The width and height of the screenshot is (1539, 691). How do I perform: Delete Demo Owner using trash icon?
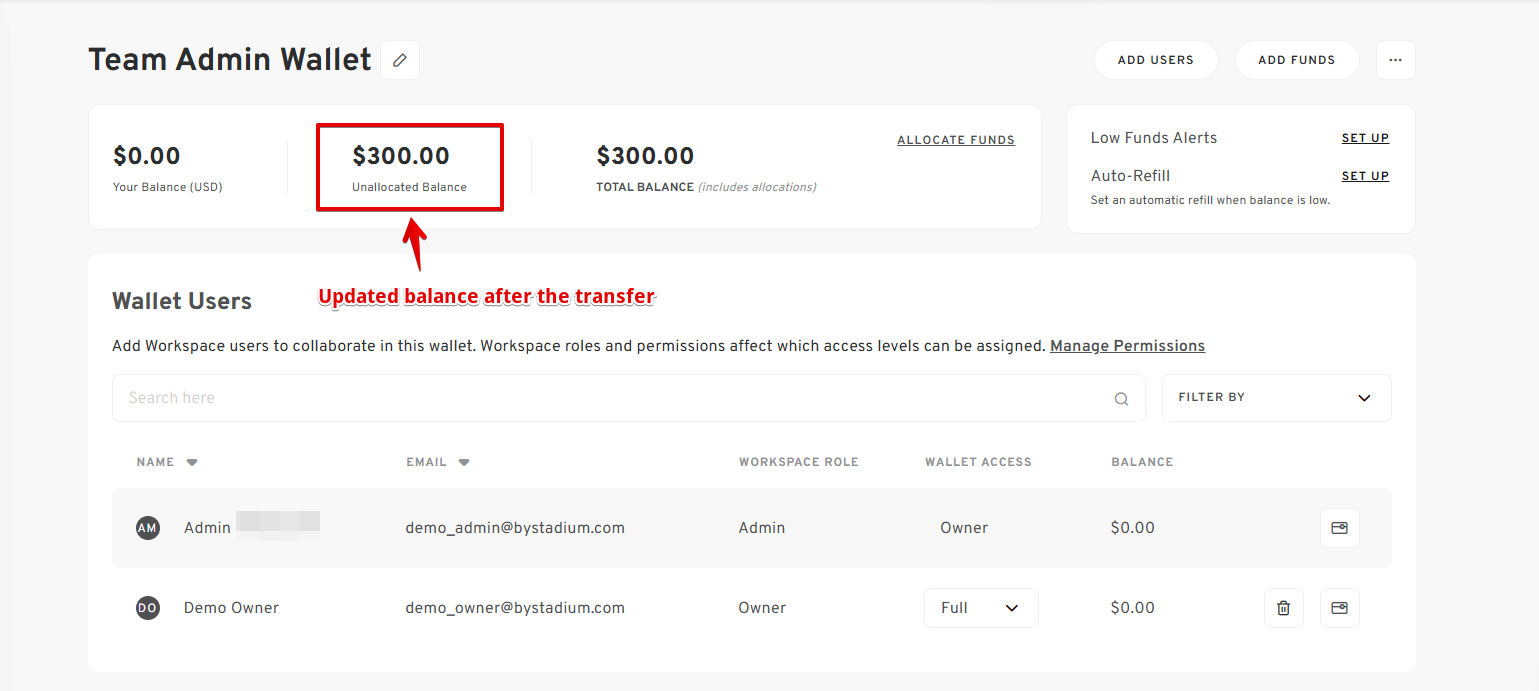[1283, 608]
